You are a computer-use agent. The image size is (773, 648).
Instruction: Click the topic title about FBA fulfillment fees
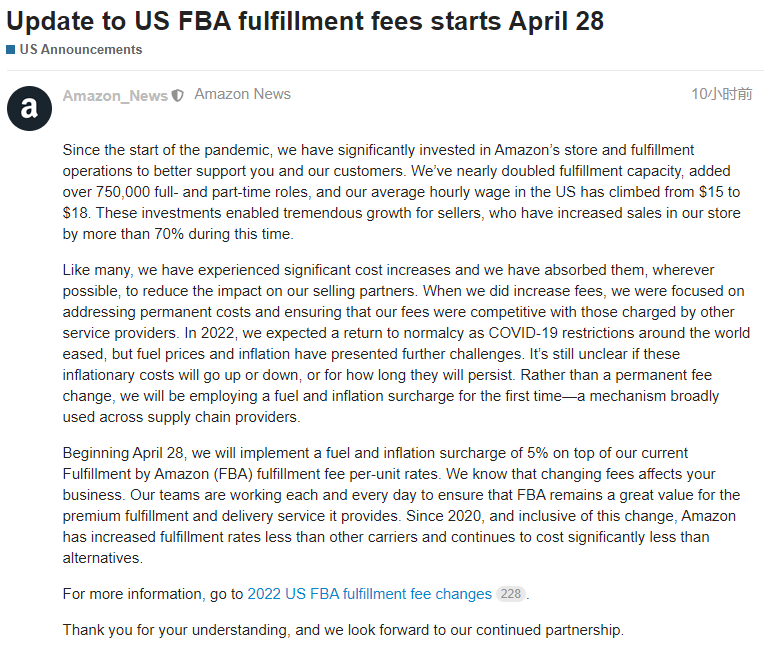305,21
